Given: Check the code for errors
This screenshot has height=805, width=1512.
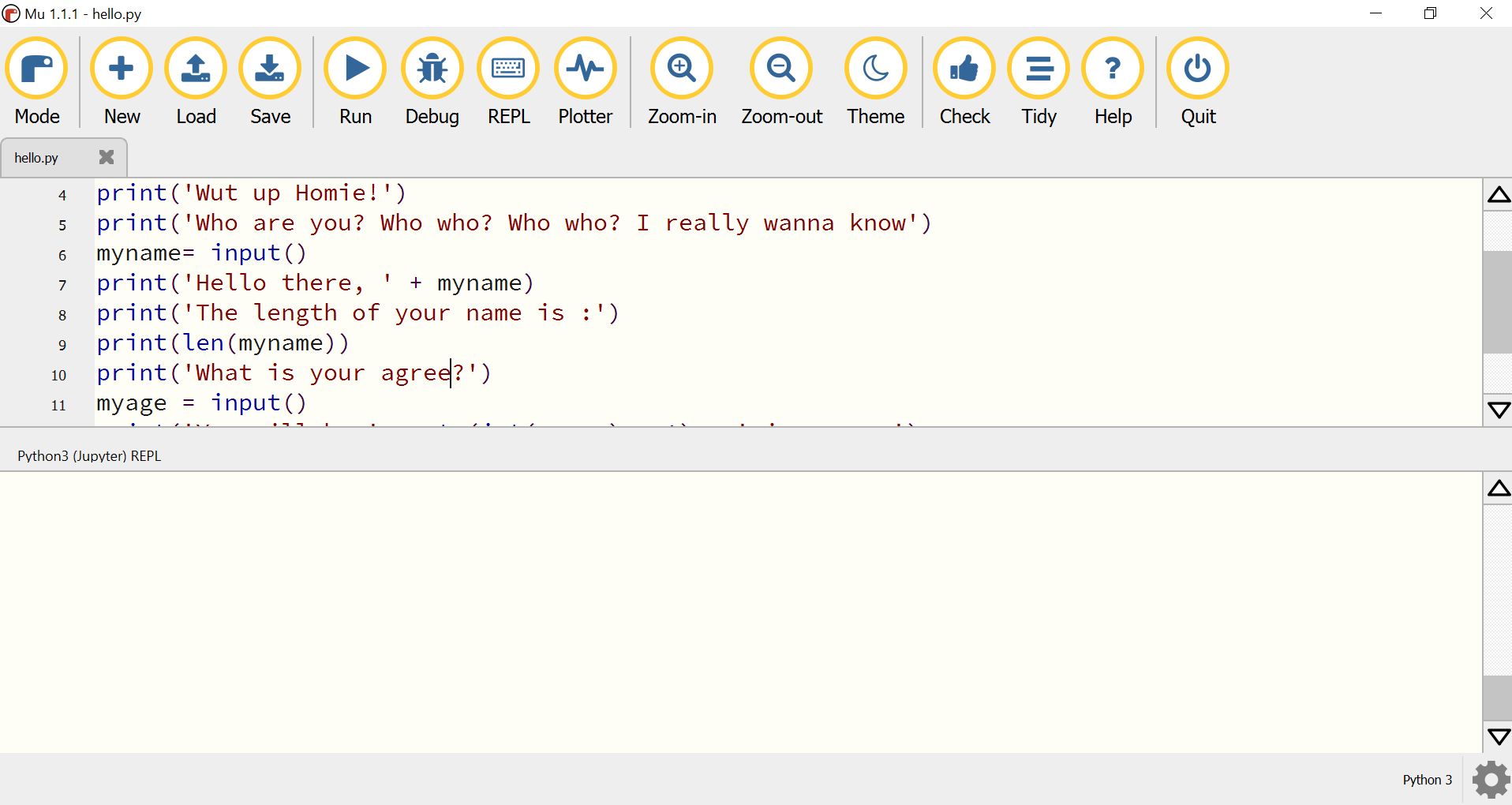Looking at the screenshot, I should pos(964,82).
